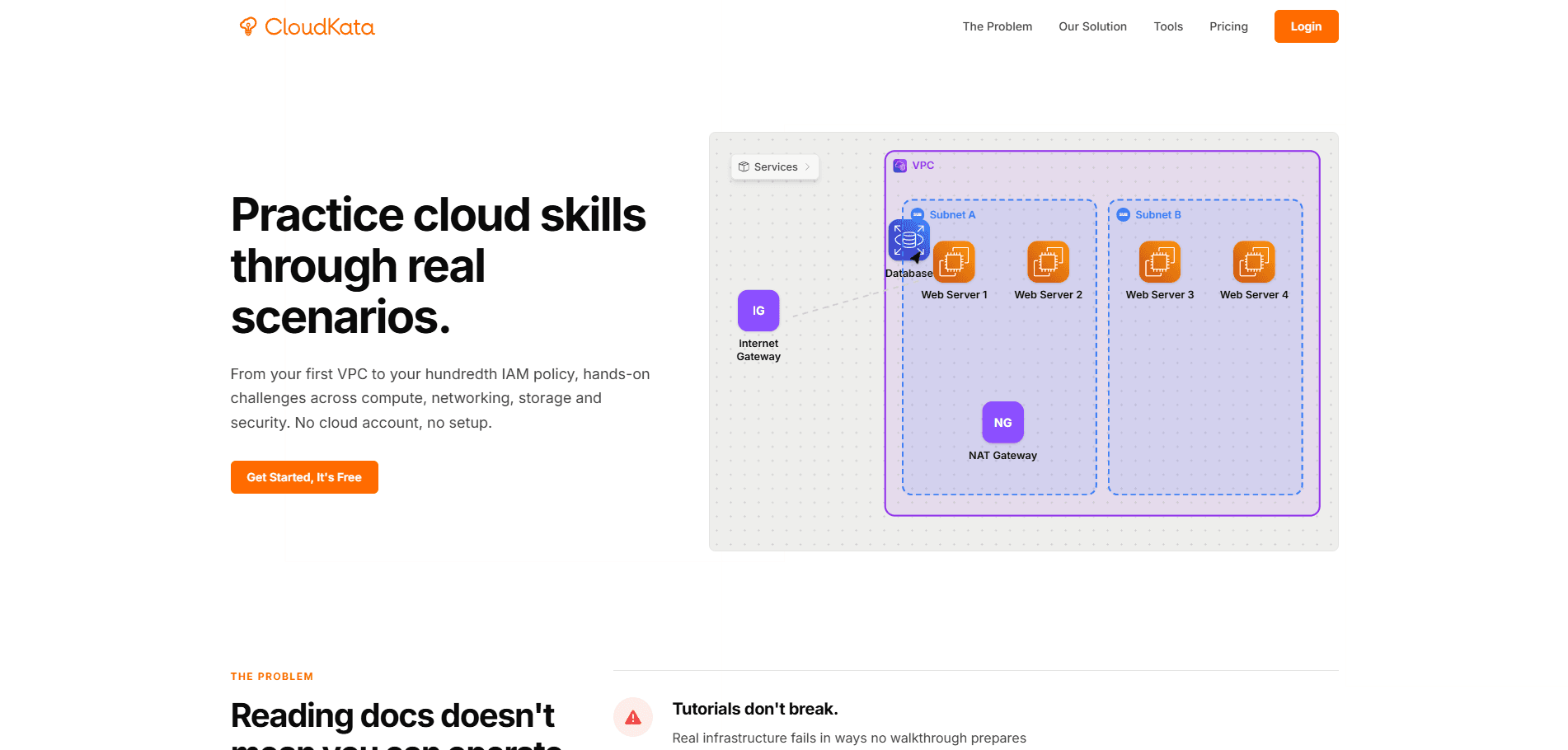Click the Web Server 2 label
This screenshot has height=750, width=1568.
1048,294
